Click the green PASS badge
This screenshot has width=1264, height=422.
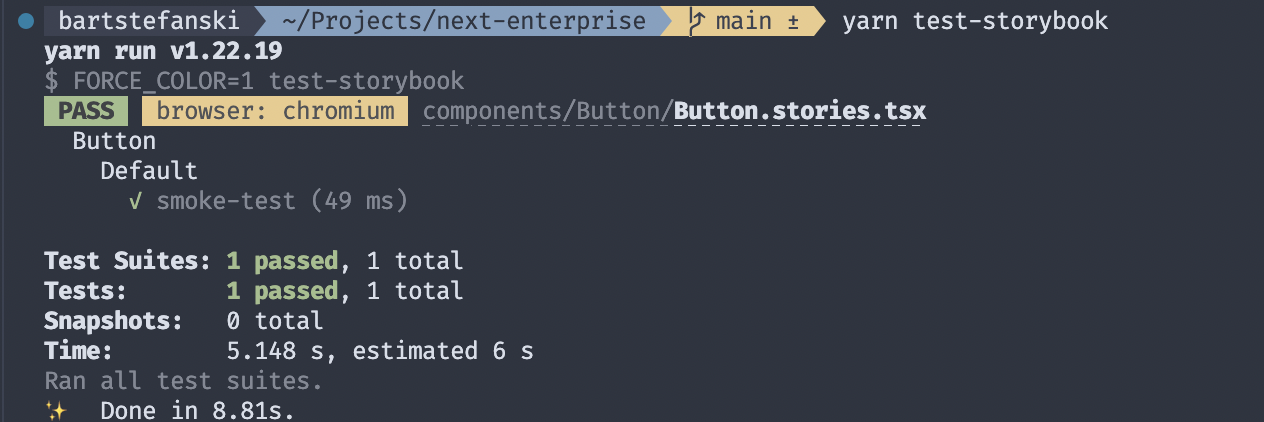point(86,111)
